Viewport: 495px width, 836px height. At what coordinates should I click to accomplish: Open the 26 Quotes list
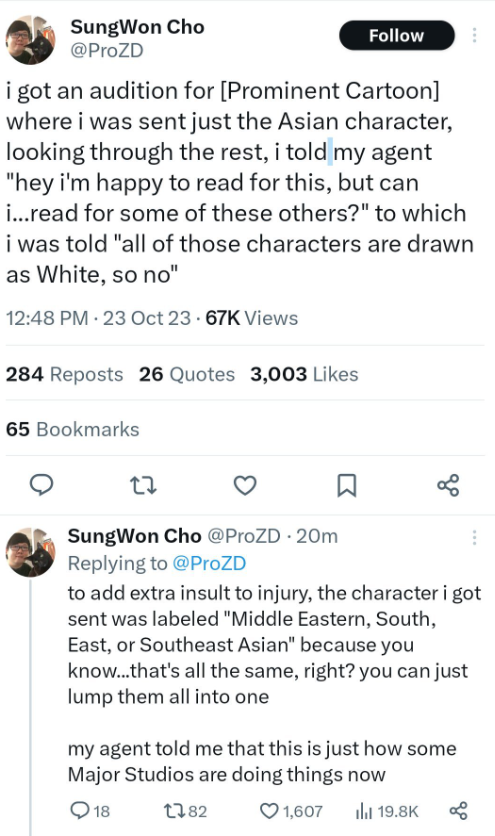coord(187,374)
